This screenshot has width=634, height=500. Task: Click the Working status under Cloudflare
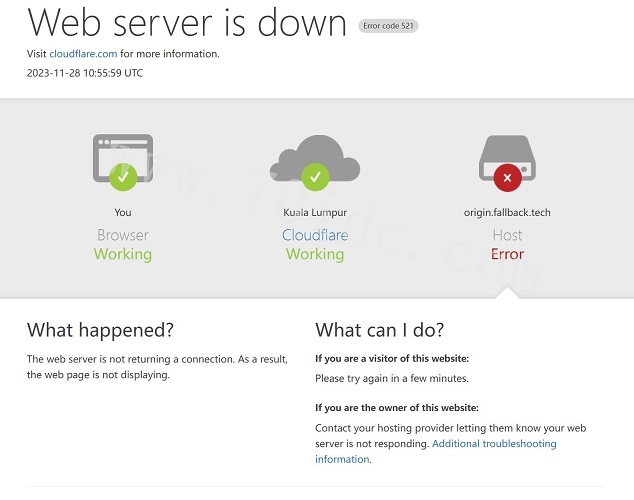315,254
